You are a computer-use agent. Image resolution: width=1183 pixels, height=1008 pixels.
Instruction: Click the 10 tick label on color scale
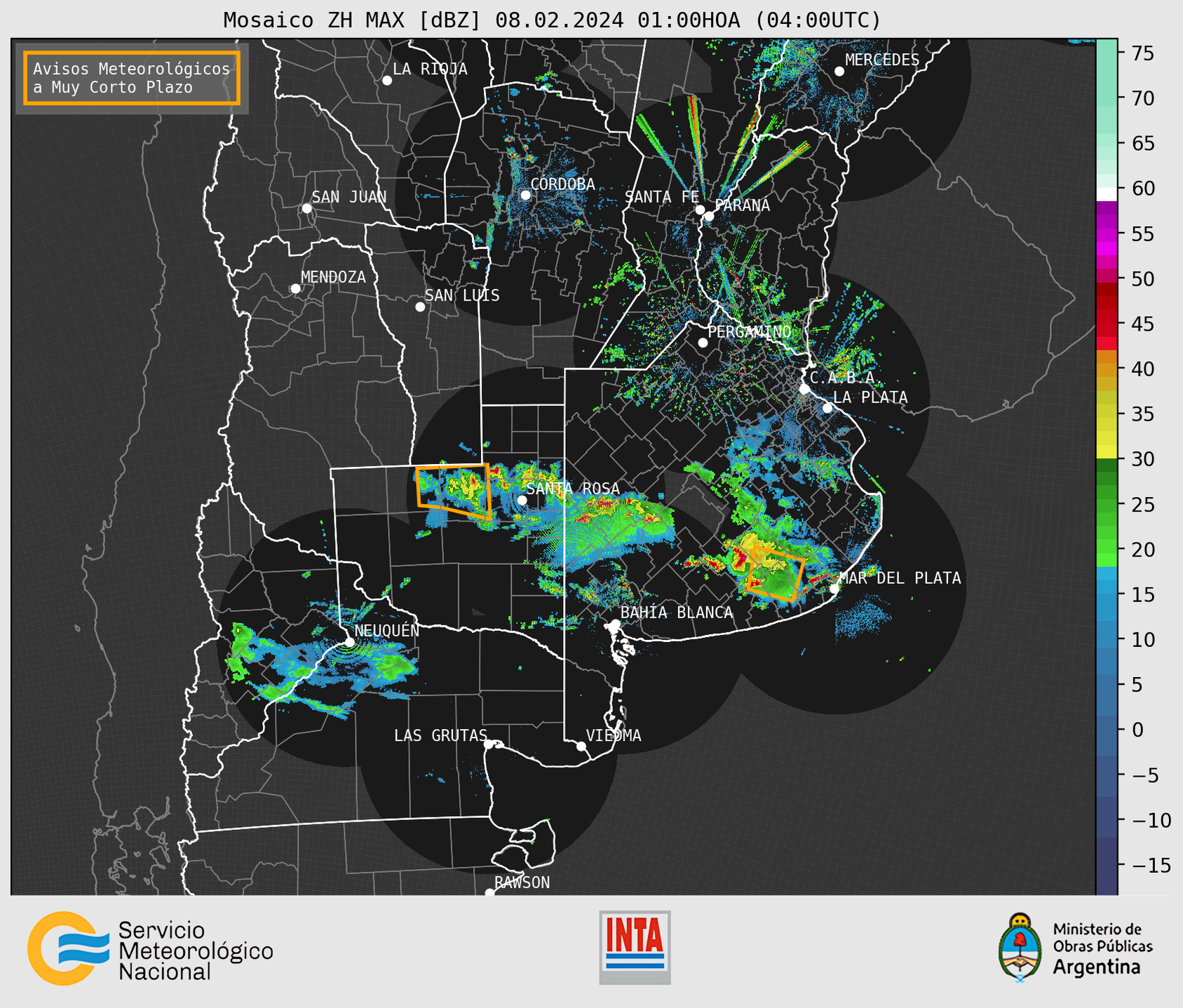pyautogui.click(x=1144, y=639)
